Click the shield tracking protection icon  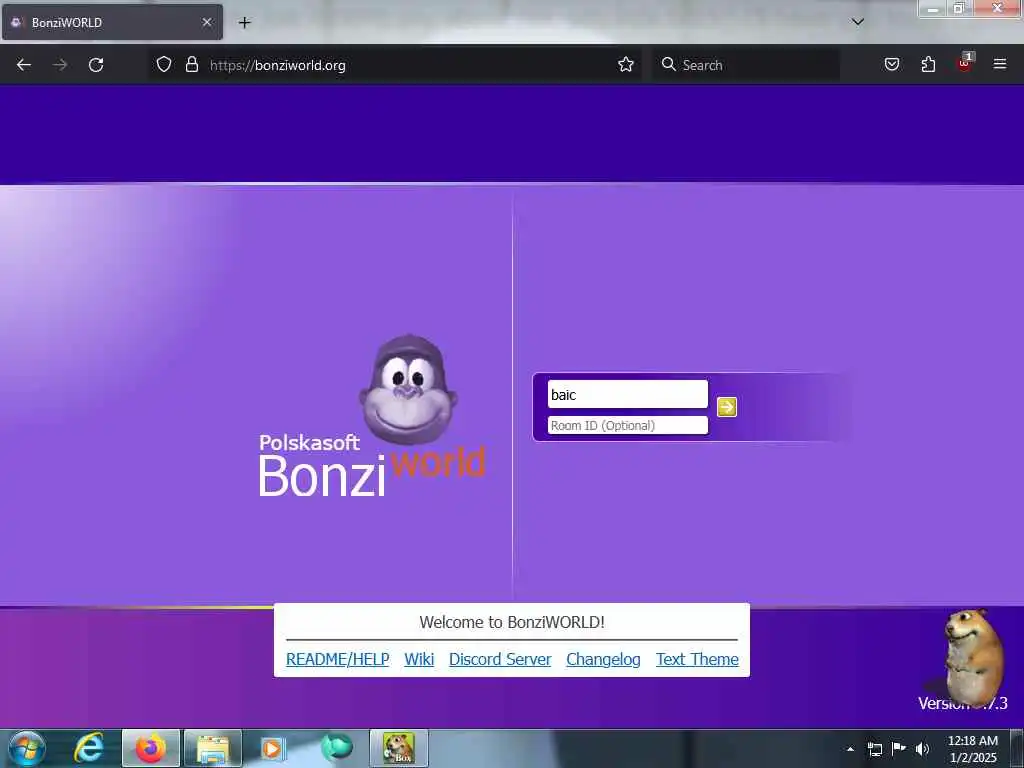point(164,65)
